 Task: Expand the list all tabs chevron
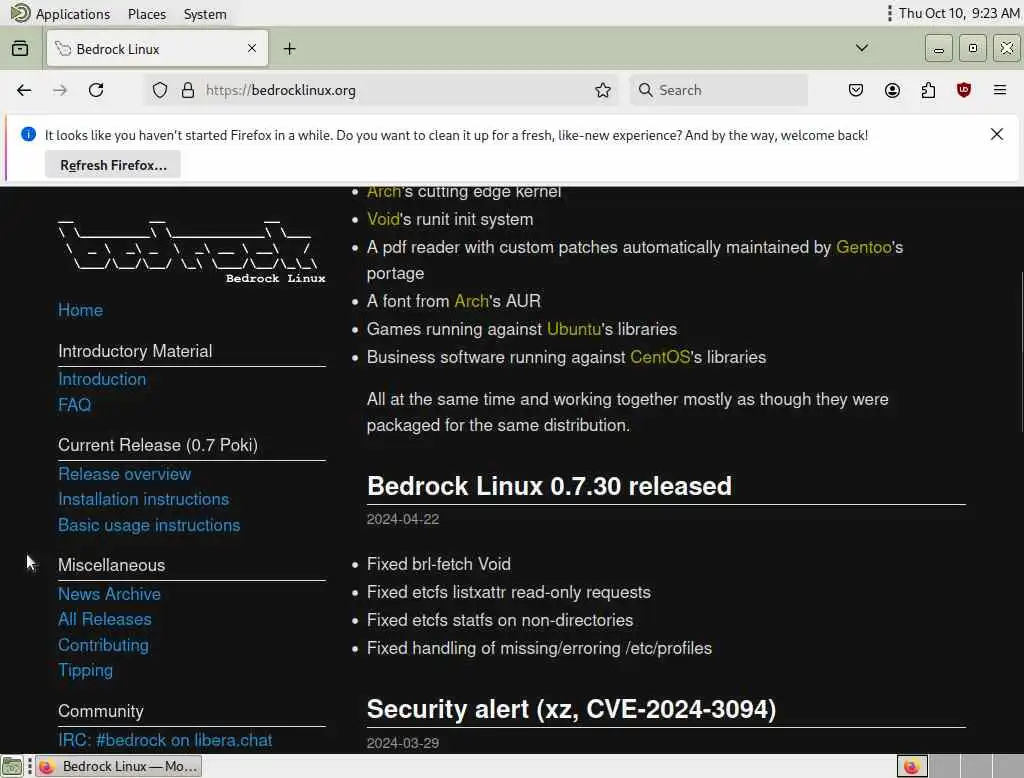tap(862, 48)
